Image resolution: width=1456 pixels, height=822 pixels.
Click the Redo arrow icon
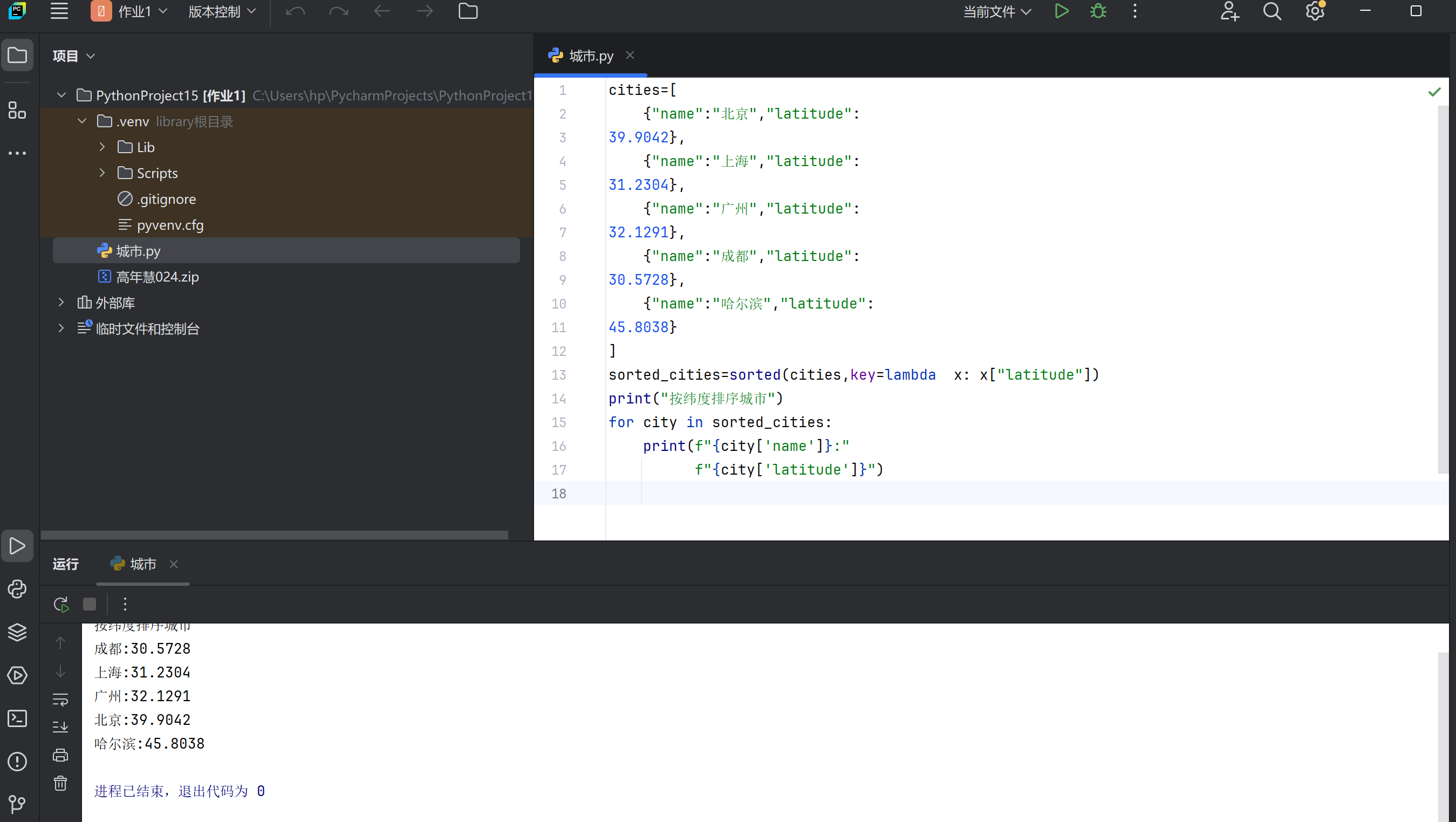pos(339,11)
